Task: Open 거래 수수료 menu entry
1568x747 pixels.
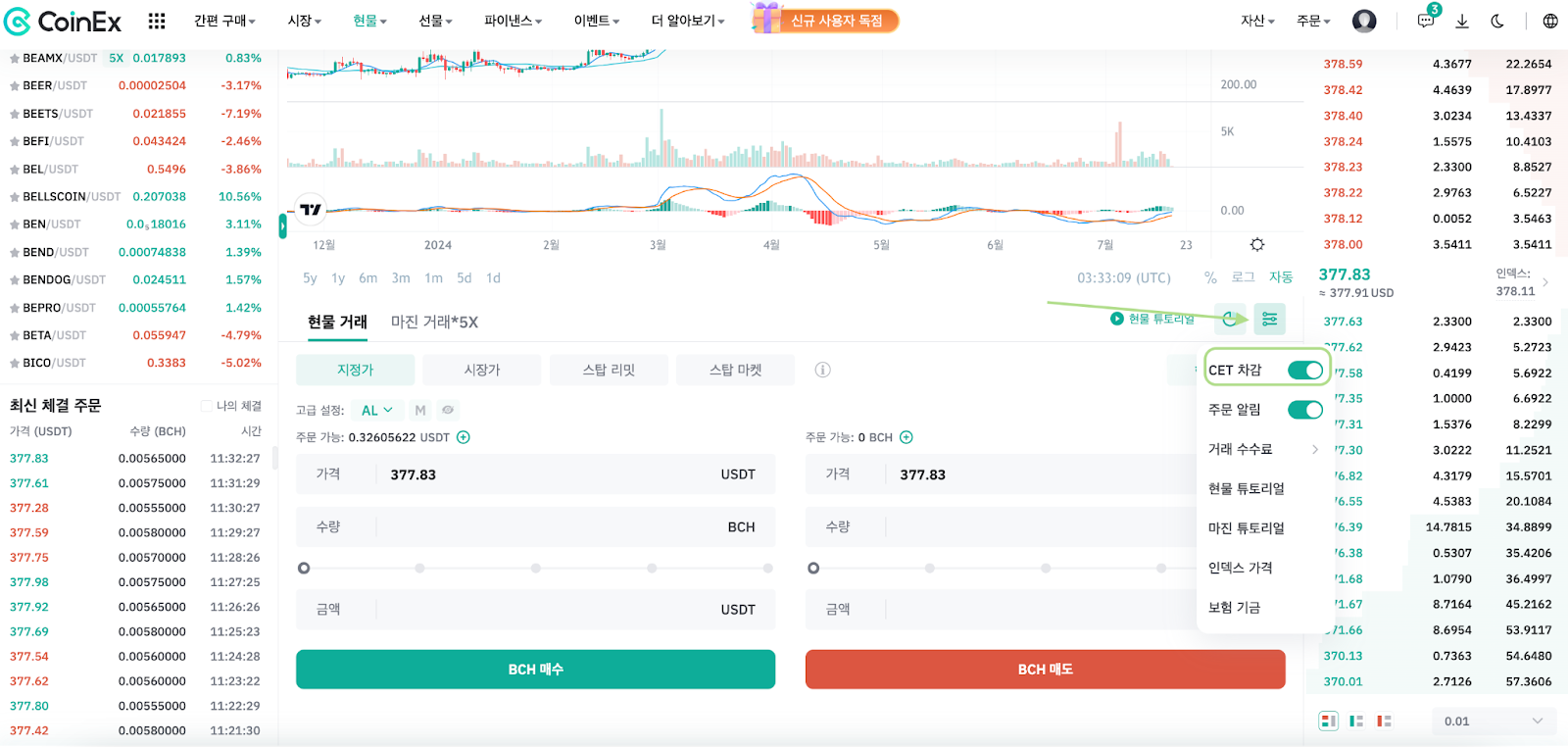Action: tap(1263, 449)
